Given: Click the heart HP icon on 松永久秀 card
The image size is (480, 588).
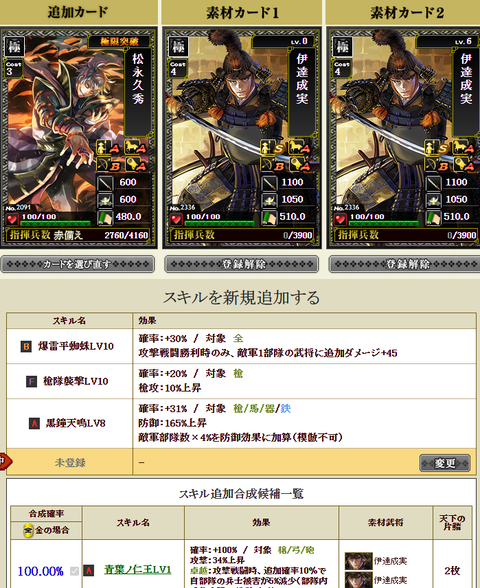Looking at the screenshot, I should [12, 219].
